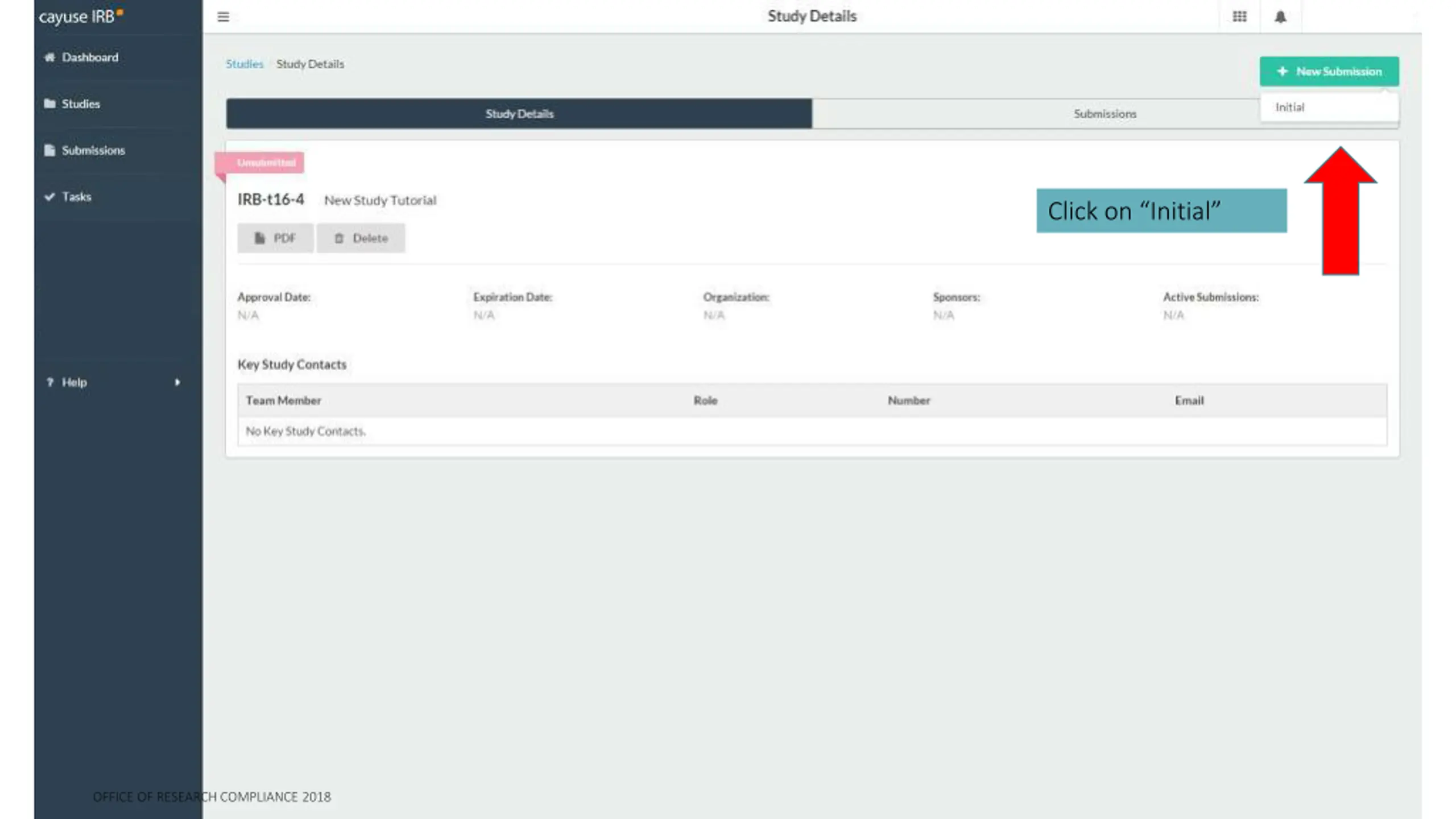Download the study PDF
Screen dimensions: 1456x819
(275, 238)
